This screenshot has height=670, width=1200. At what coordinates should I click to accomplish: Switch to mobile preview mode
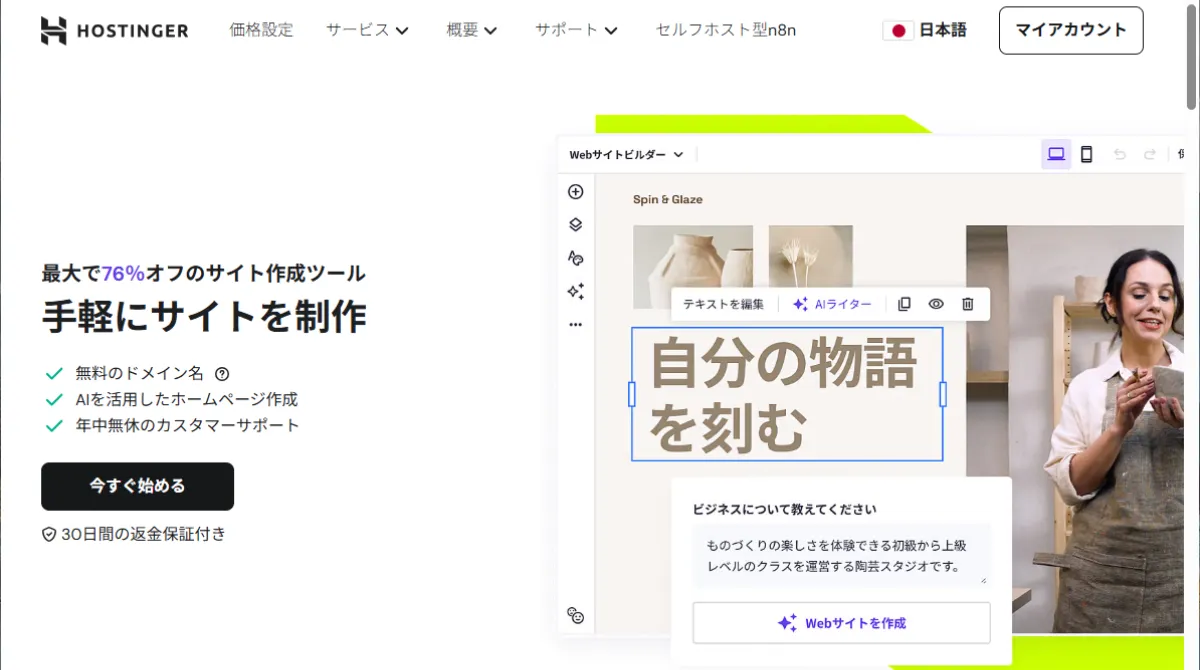pos(1087,154)
